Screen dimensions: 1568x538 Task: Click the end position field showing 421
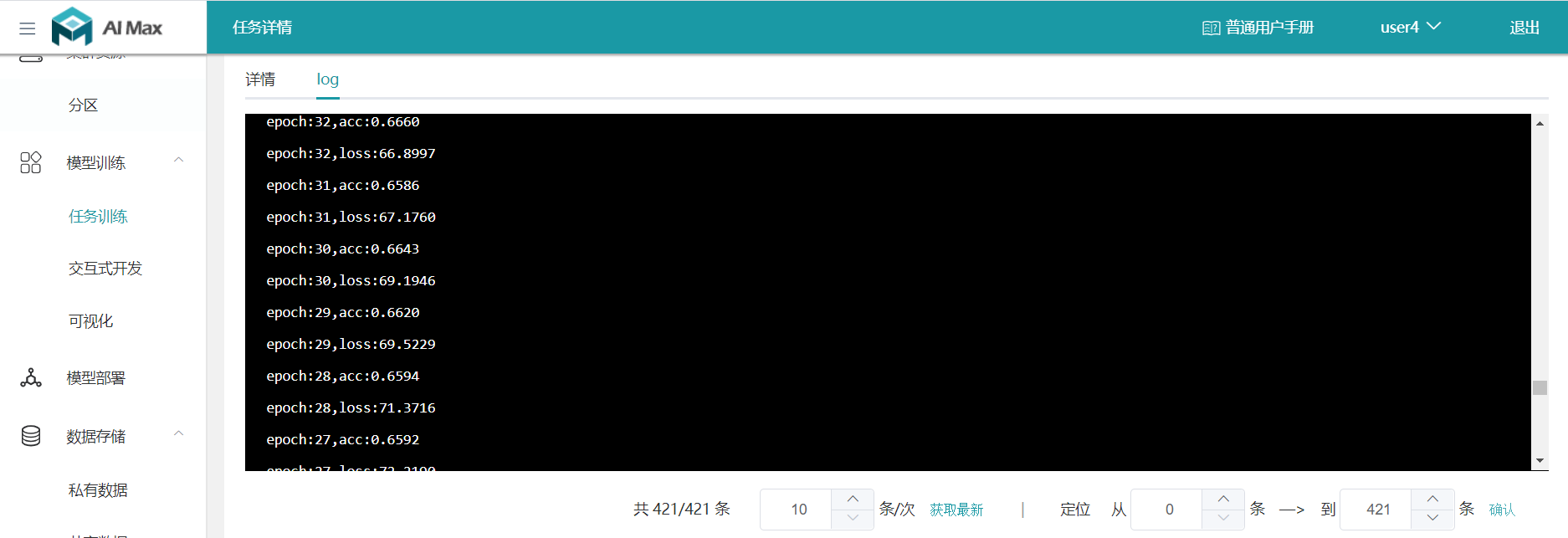[x=1376, y=510]
